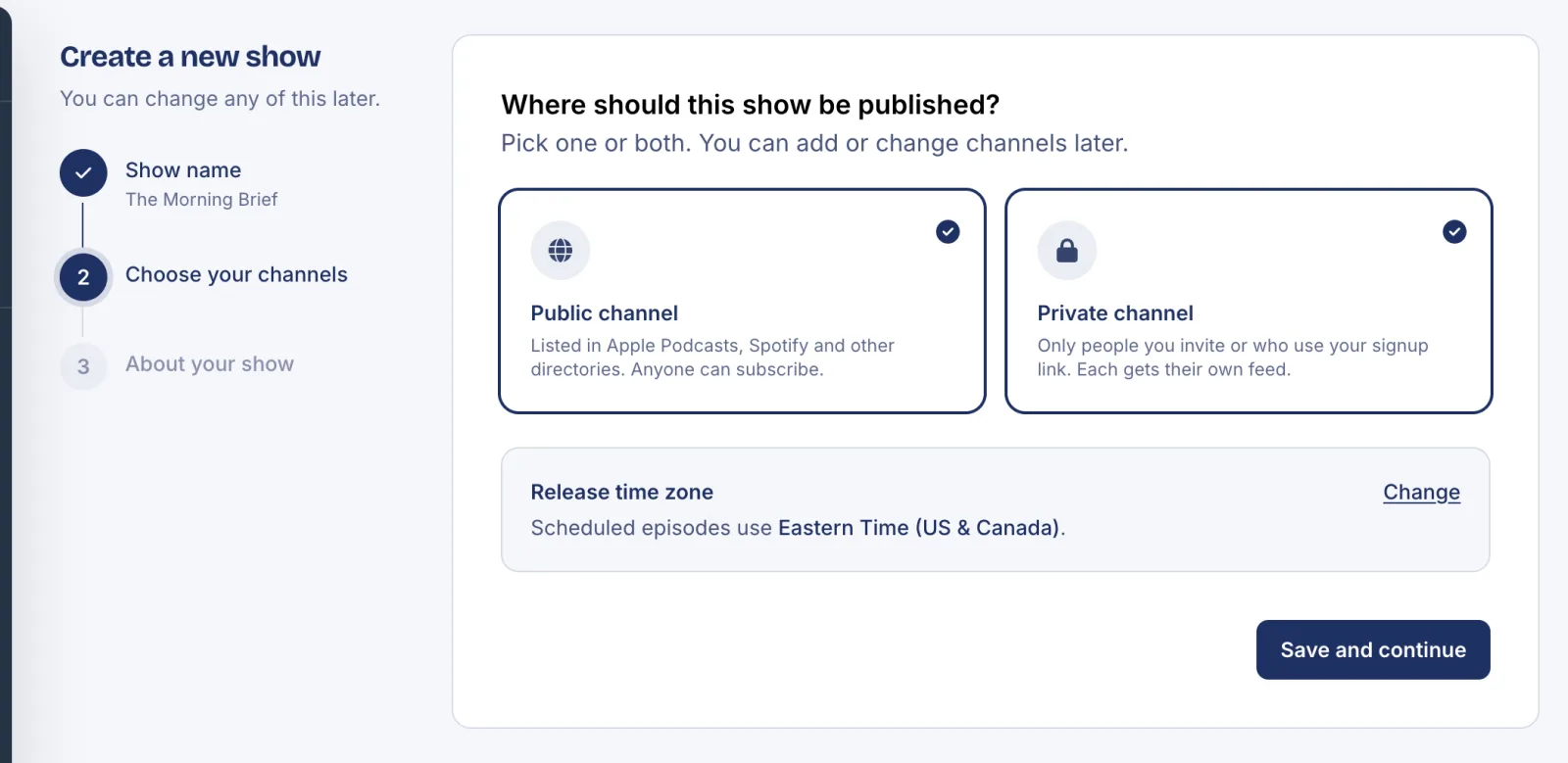Uncheck the Public channel checkmark
This screenshot has width=1568, height=763.
point(948,232)
